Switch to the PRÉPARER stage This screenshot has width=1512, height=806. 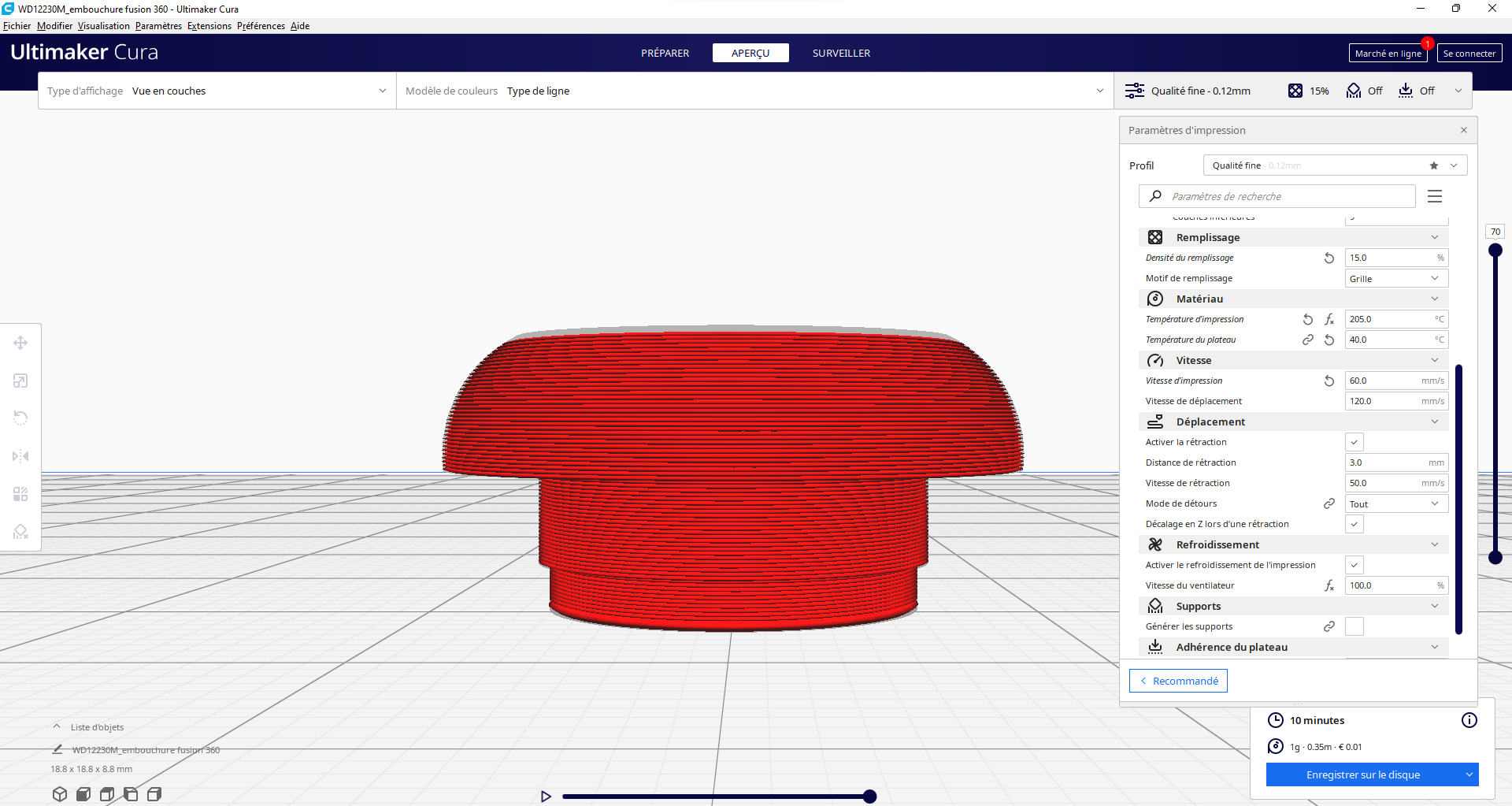pyautogui.click(x=665, y=53)
